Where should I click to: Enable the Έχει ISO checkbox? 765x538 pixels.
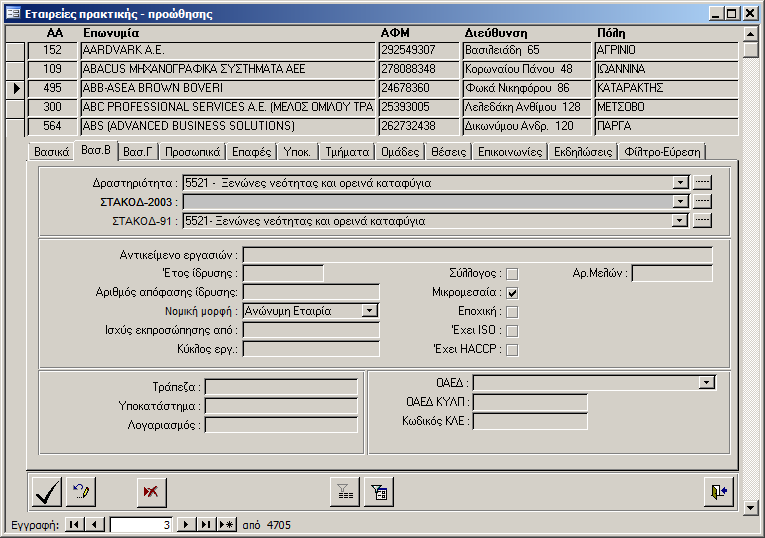coord(512,331)
